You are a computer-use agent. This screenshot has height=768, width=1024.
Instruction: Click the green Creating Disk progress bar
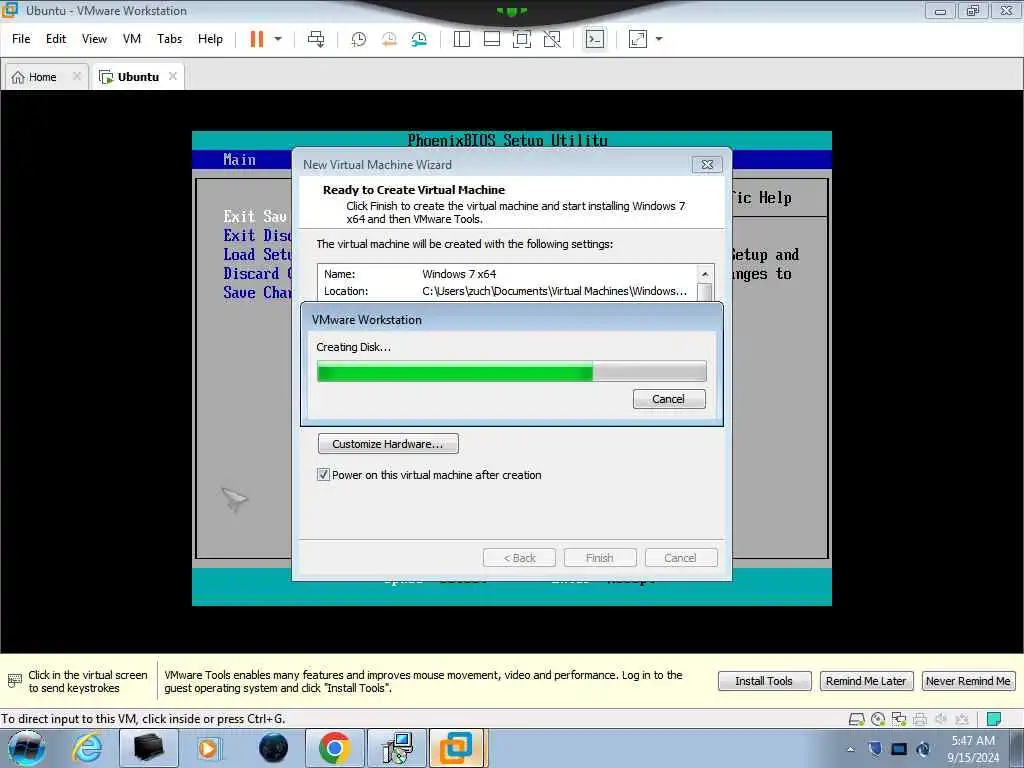(511, 372)
